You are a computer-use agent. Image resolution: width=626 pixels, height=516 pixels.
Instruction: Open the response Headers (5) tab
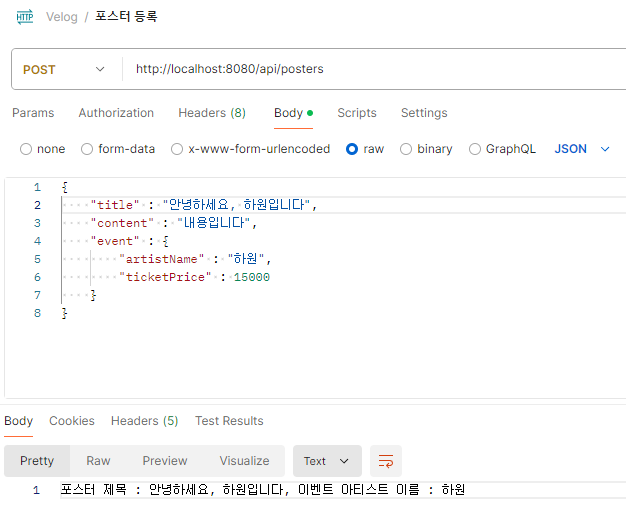(x=145, y=421)
